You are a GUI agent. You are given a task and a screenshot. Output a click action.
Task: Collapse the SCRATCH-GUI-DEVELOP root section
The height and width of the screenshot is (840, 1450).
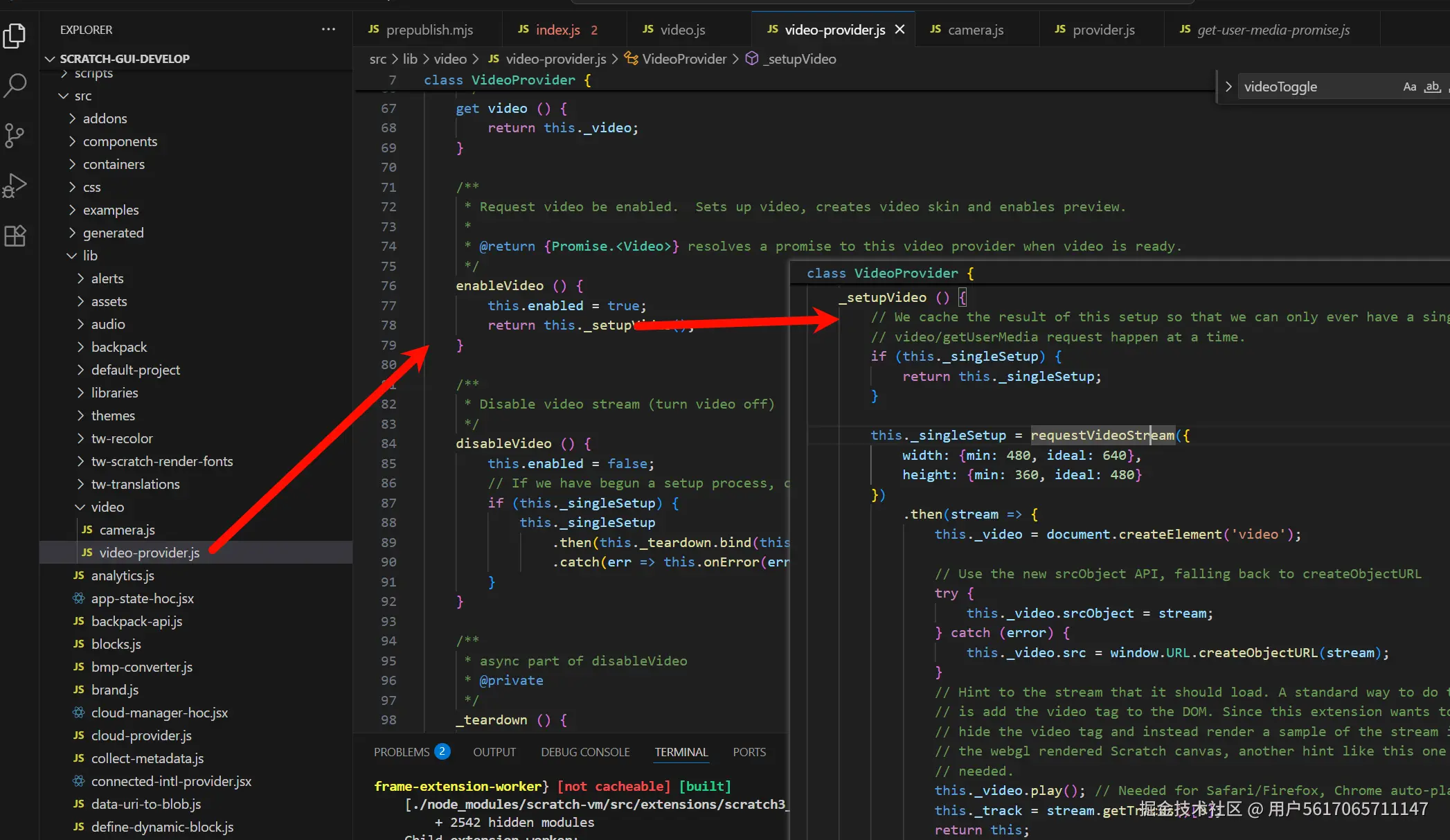(x=124, y=59)
